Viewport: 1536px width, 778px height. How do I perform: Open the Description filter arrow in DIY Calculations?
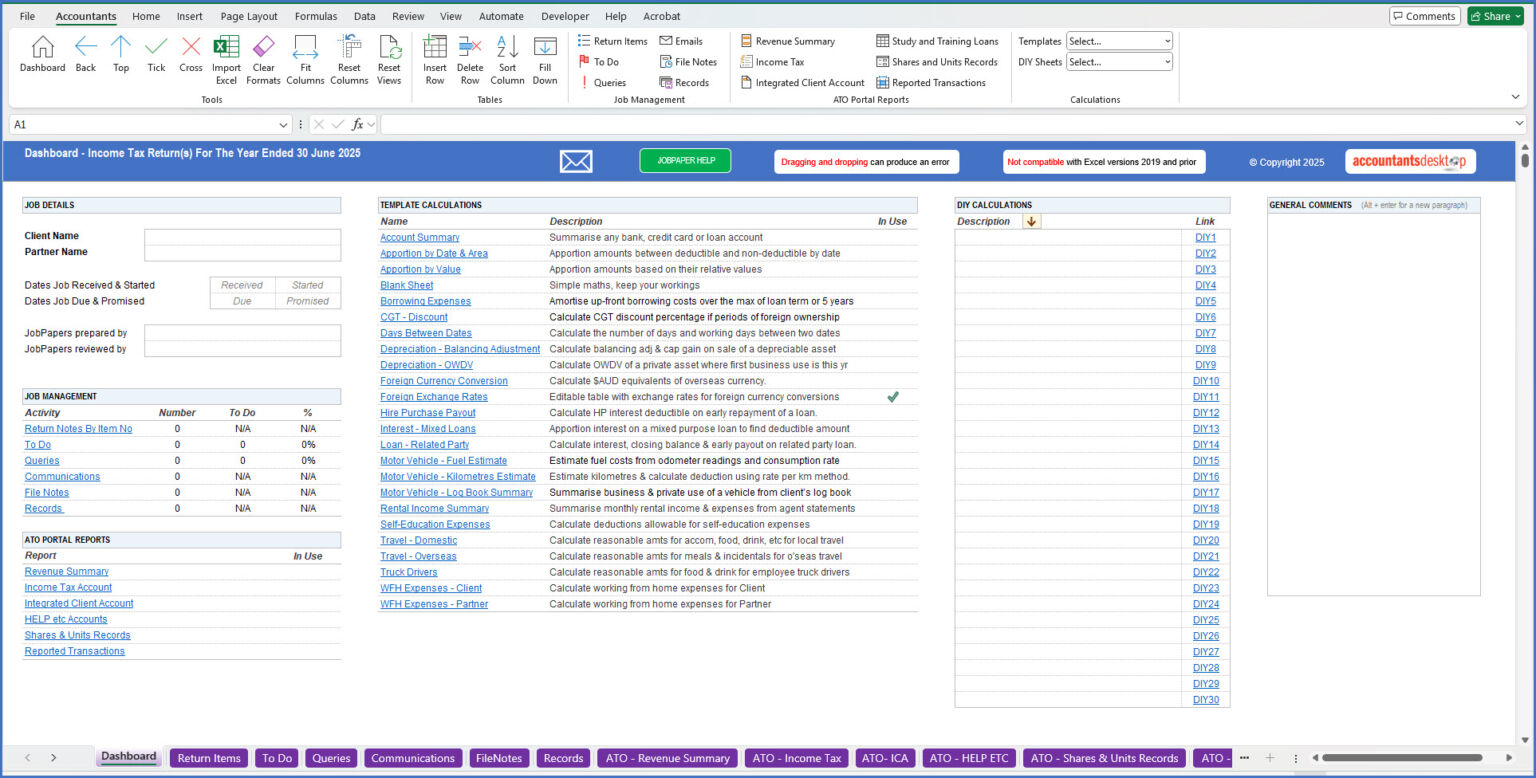[x=1031, y=221]
